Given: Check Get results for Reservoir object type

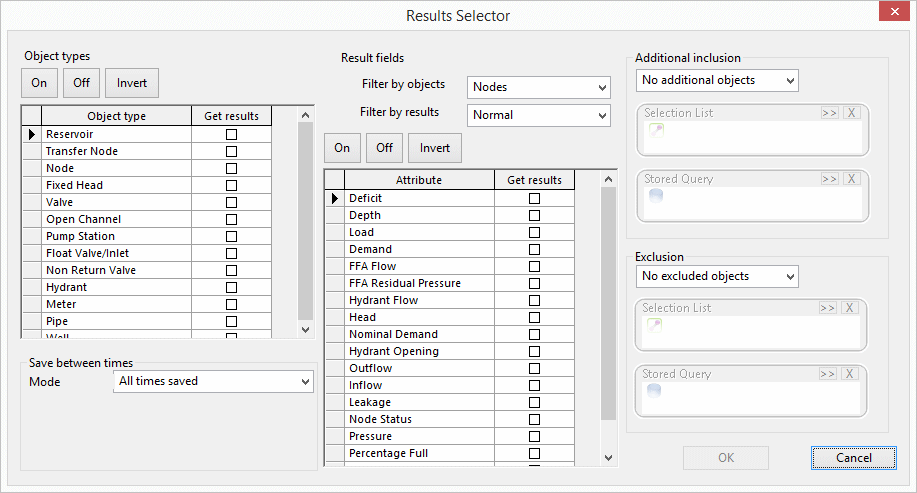Looking at the screenshot, I should tap(232, 134).
